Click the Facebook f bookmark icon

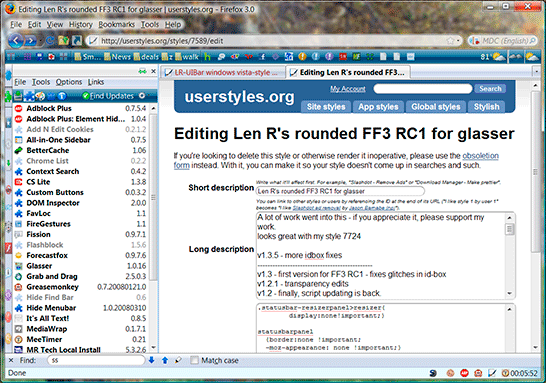[x=262, y=56]
